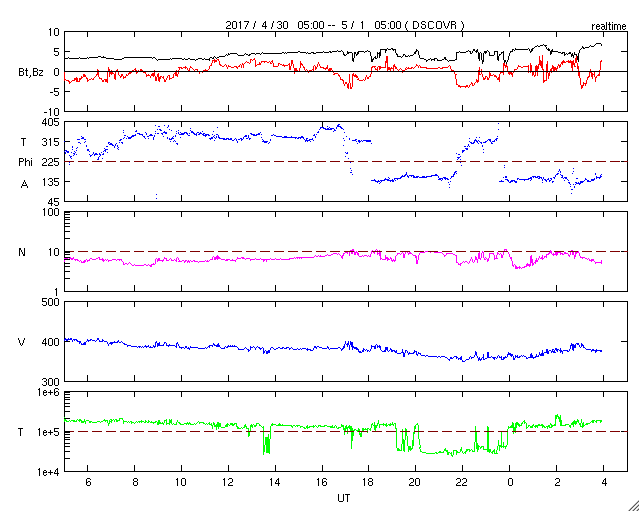This screenshot has width=640, height=512.
Task: Click inside the solar wind velocity plot panel
Action: pyautogui.click(x=346, y=341)
